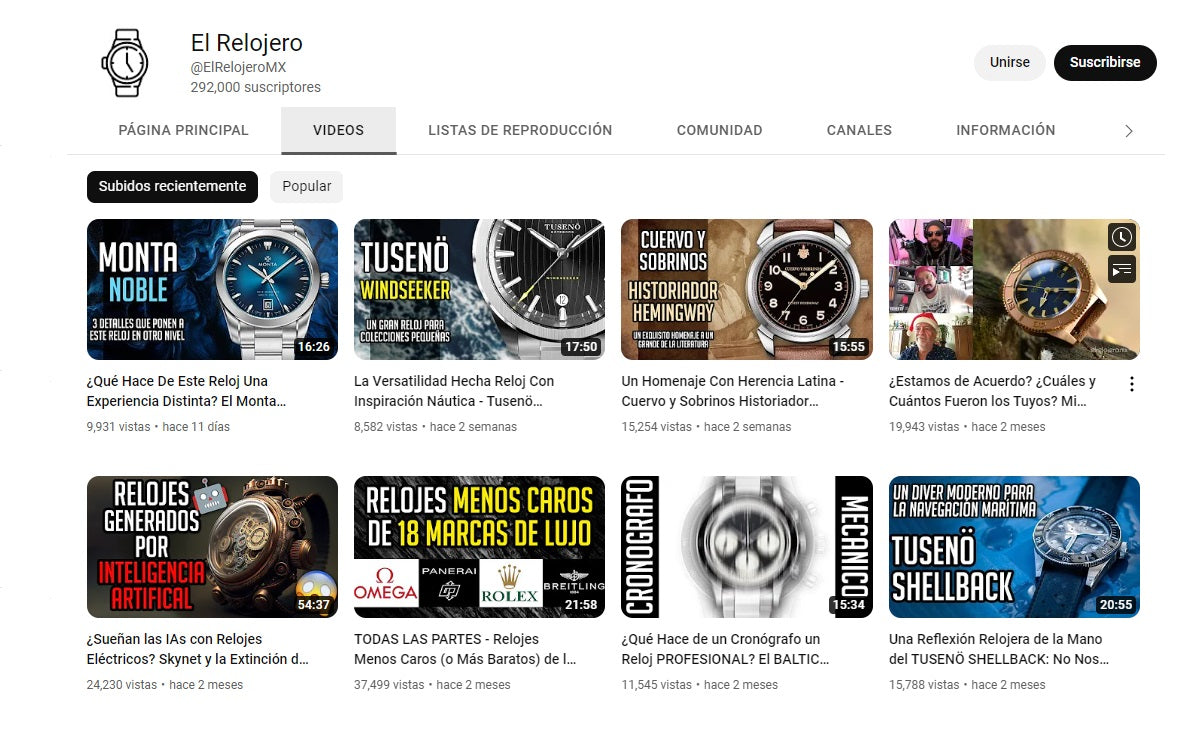Click 24,230 vistas • hace 2 meses
Screen dimensions: 1201x739
tap(165, 685)
